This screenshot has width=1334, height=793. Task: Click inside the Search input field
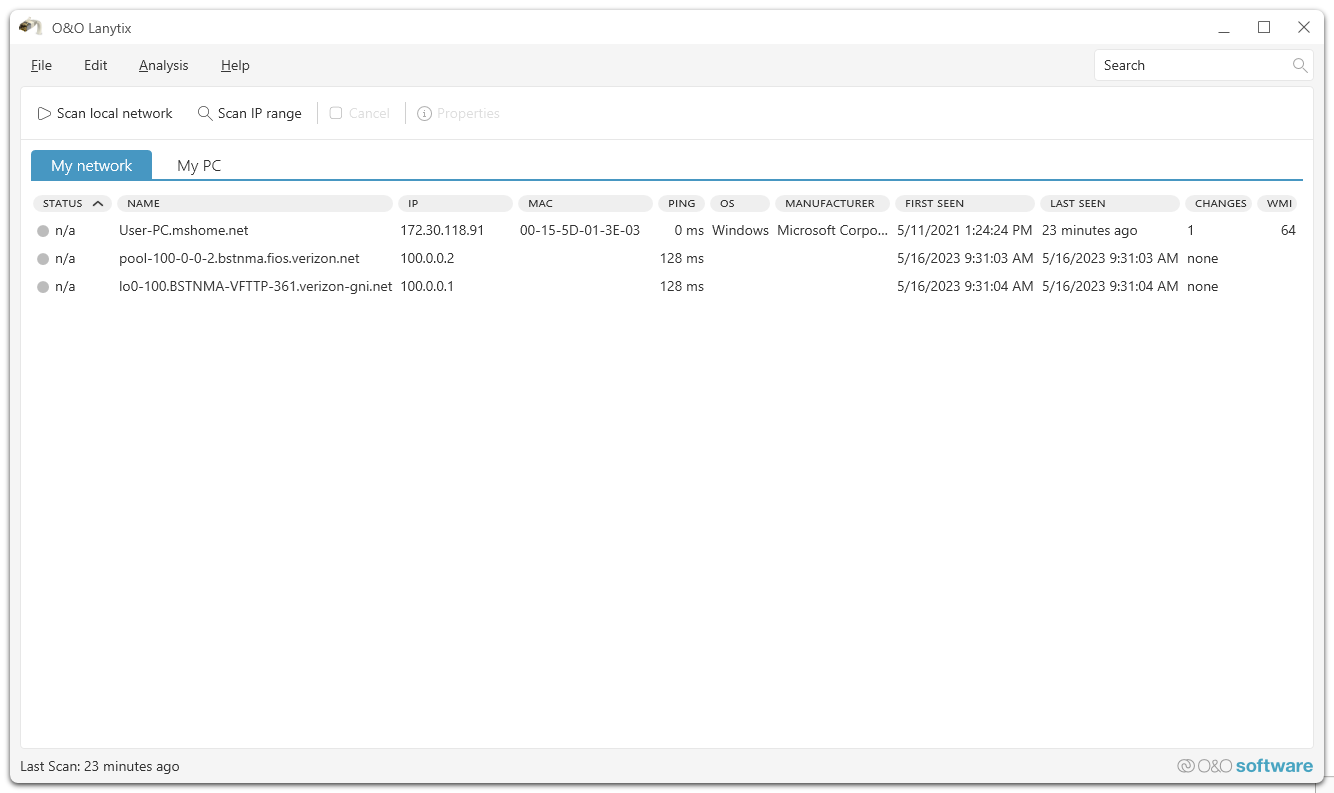1190,66
